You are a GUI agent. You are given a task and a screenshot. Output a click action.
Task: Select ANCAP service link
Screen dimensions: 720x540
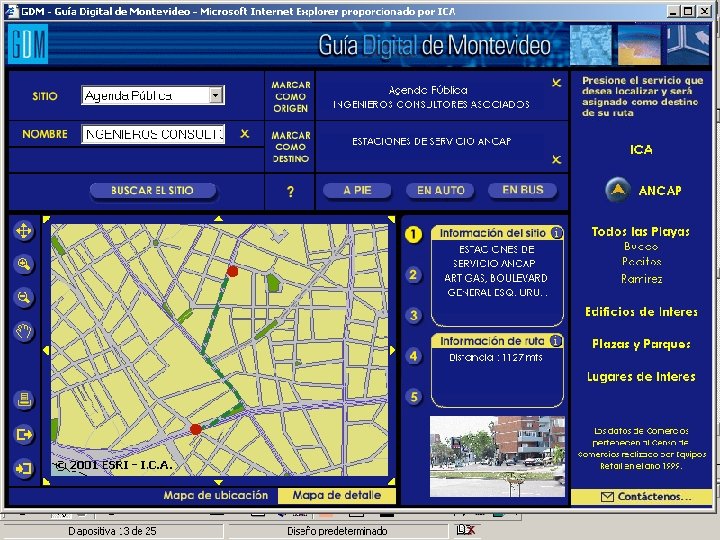point(660,190)
